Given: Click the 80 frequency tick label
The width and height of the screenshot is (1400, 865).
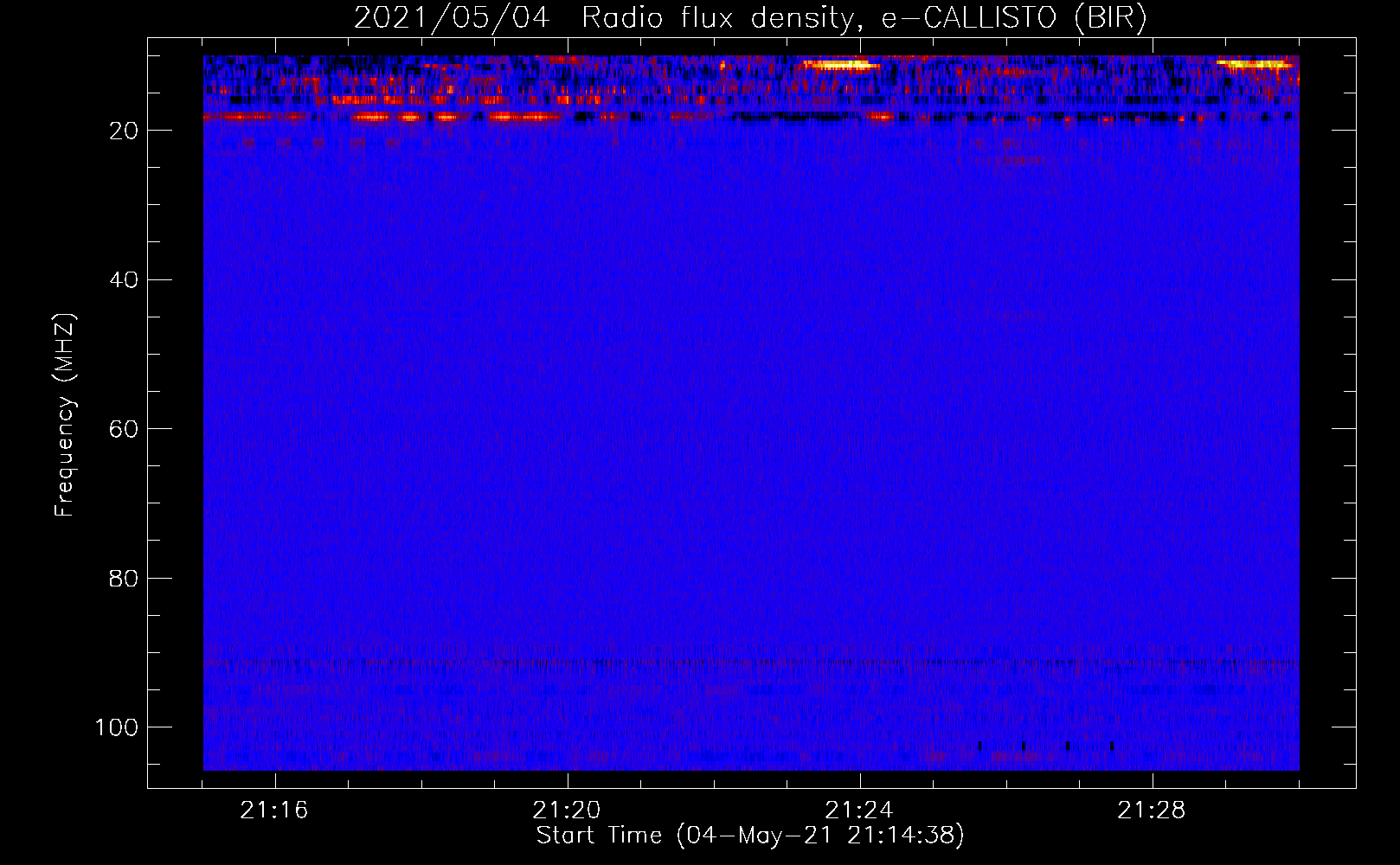Looking at the screenshot, I should pos(125,578).
